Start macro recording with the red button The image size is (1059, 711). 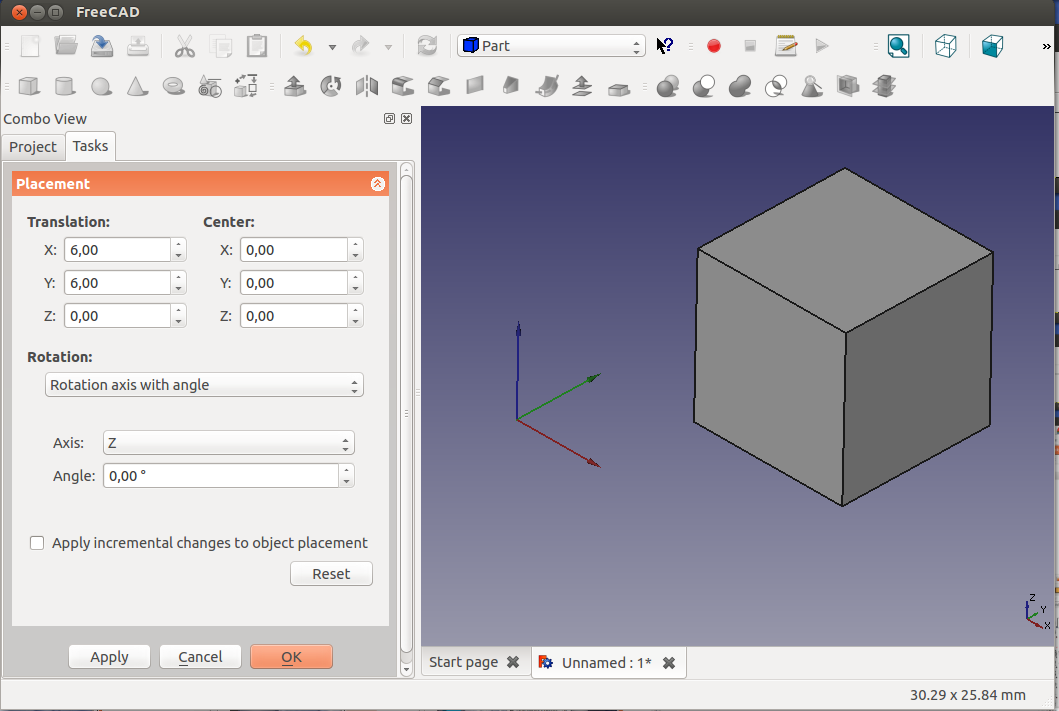point(714,46)
